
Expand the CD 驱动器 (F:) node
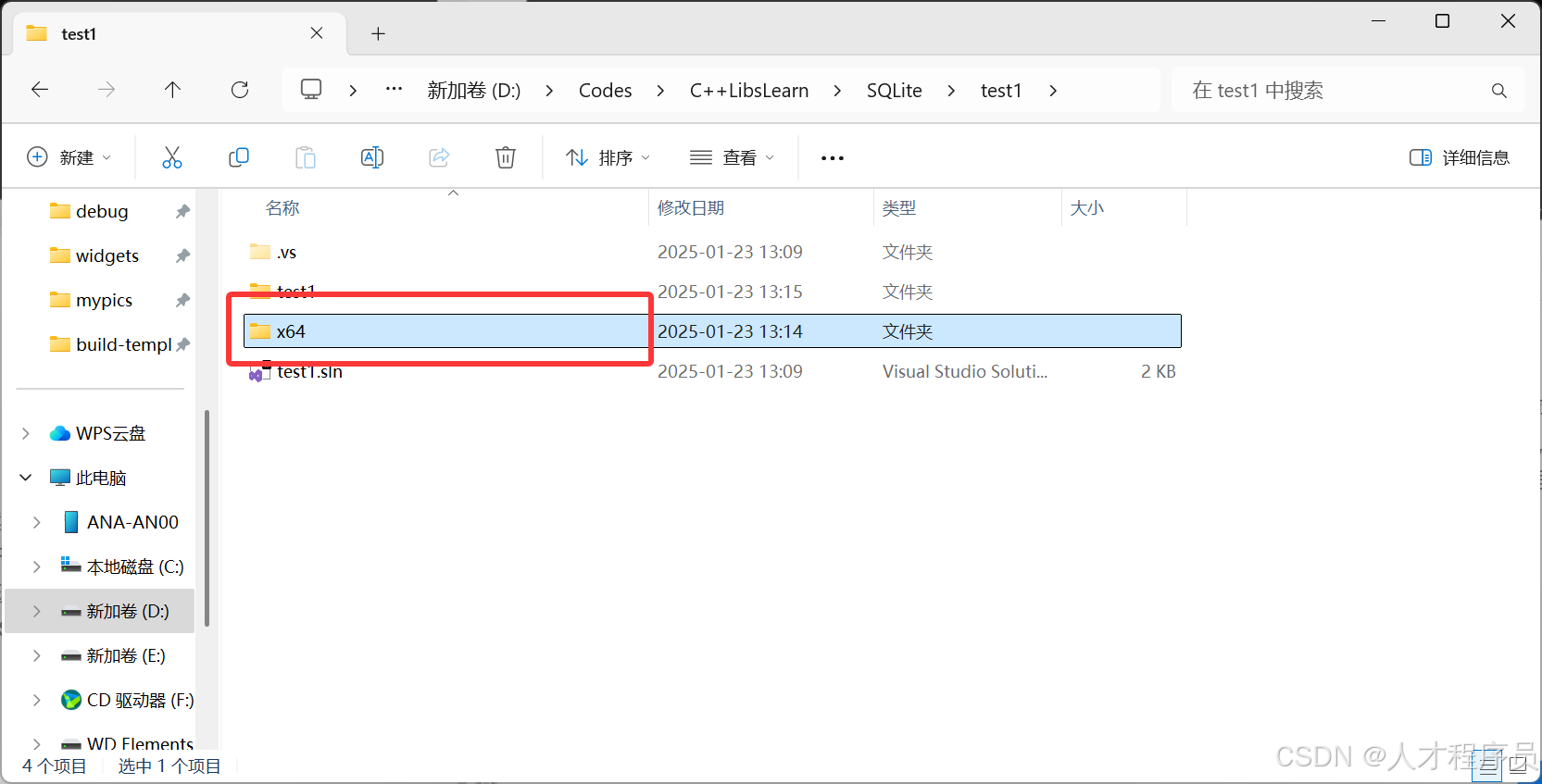click(37, 700)
